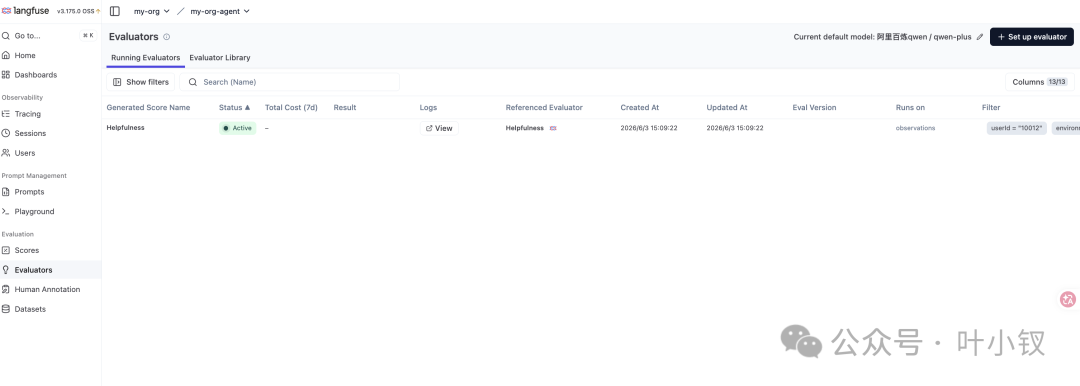Open Evaluators in sidebar

[50, 270]
